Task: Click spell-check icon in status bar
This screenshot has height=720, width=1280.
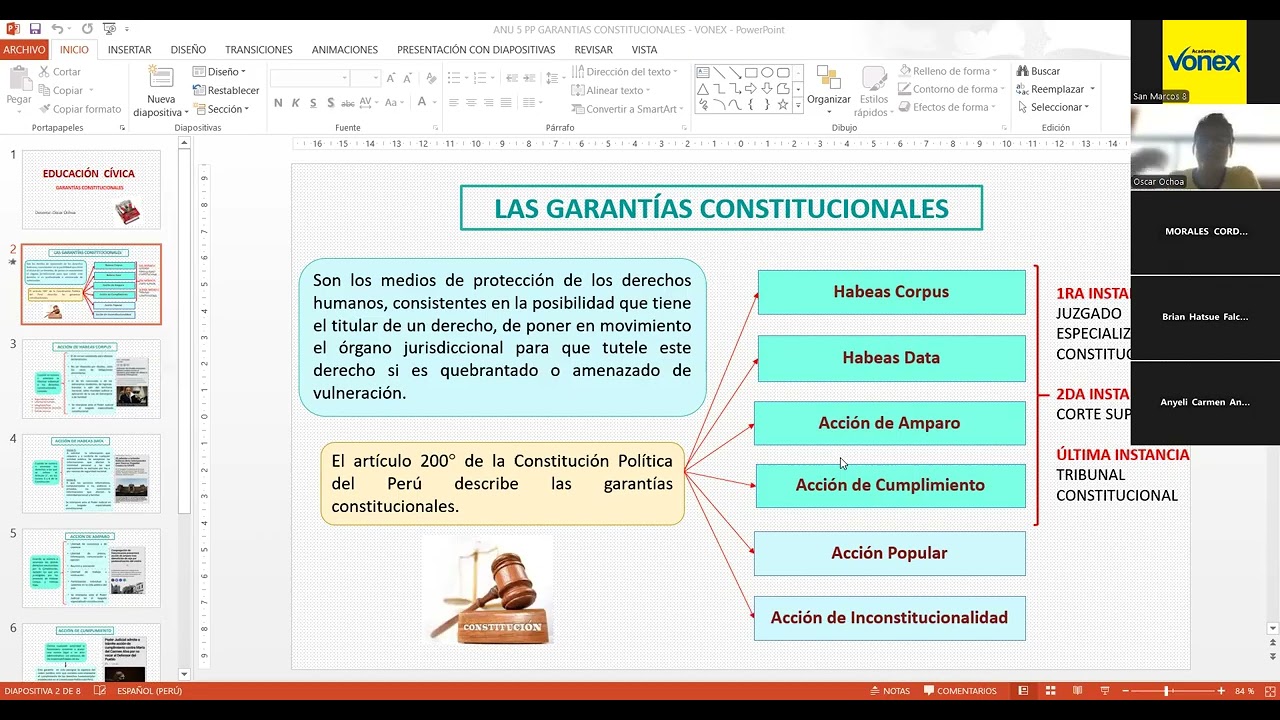Action: point(100,691)
